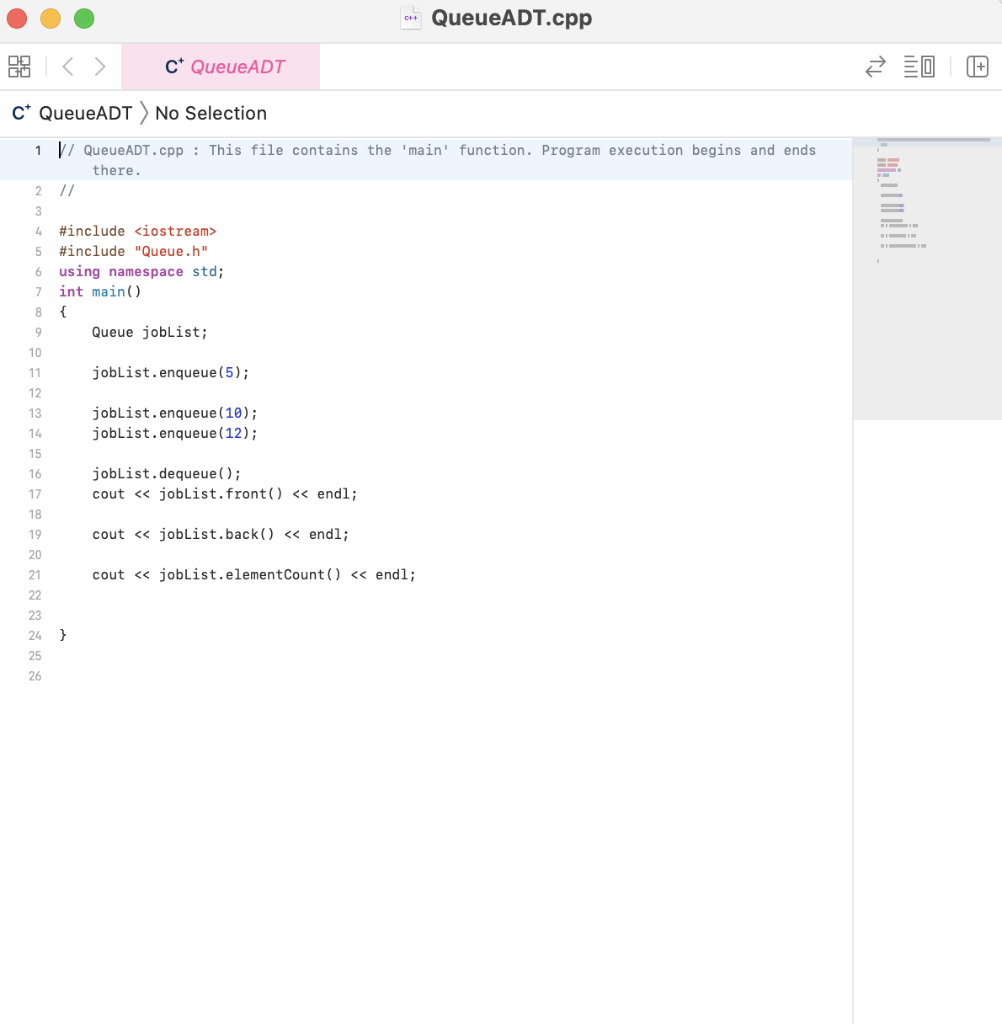1002x1024 pixels.
Task: Click line number 7 in the gutter
Action: (39, 292)
